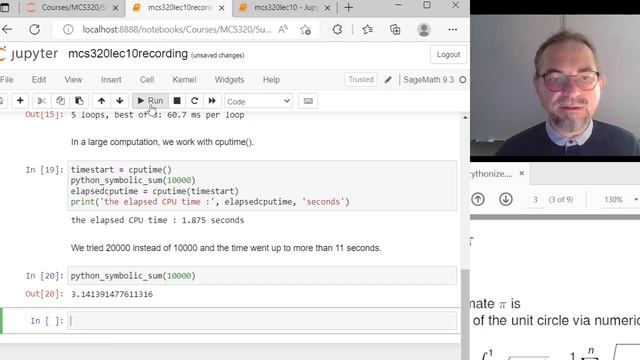Click the PDF page number field showing 3
The width and height of the screenshot is (640, 360).
point(535,200)
